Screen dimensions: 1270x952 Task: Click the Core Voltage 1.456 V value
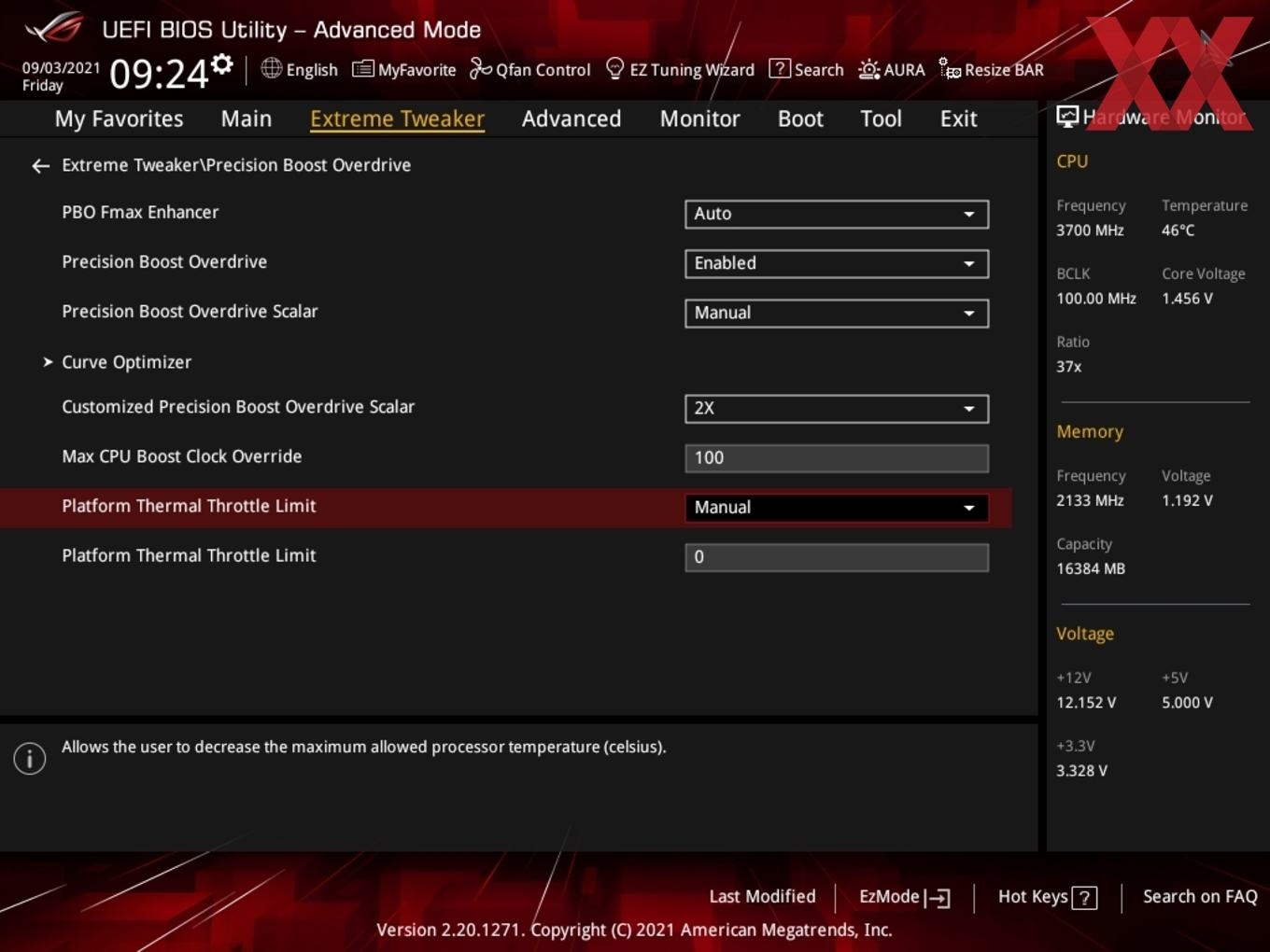click(x=1187, y=299)
